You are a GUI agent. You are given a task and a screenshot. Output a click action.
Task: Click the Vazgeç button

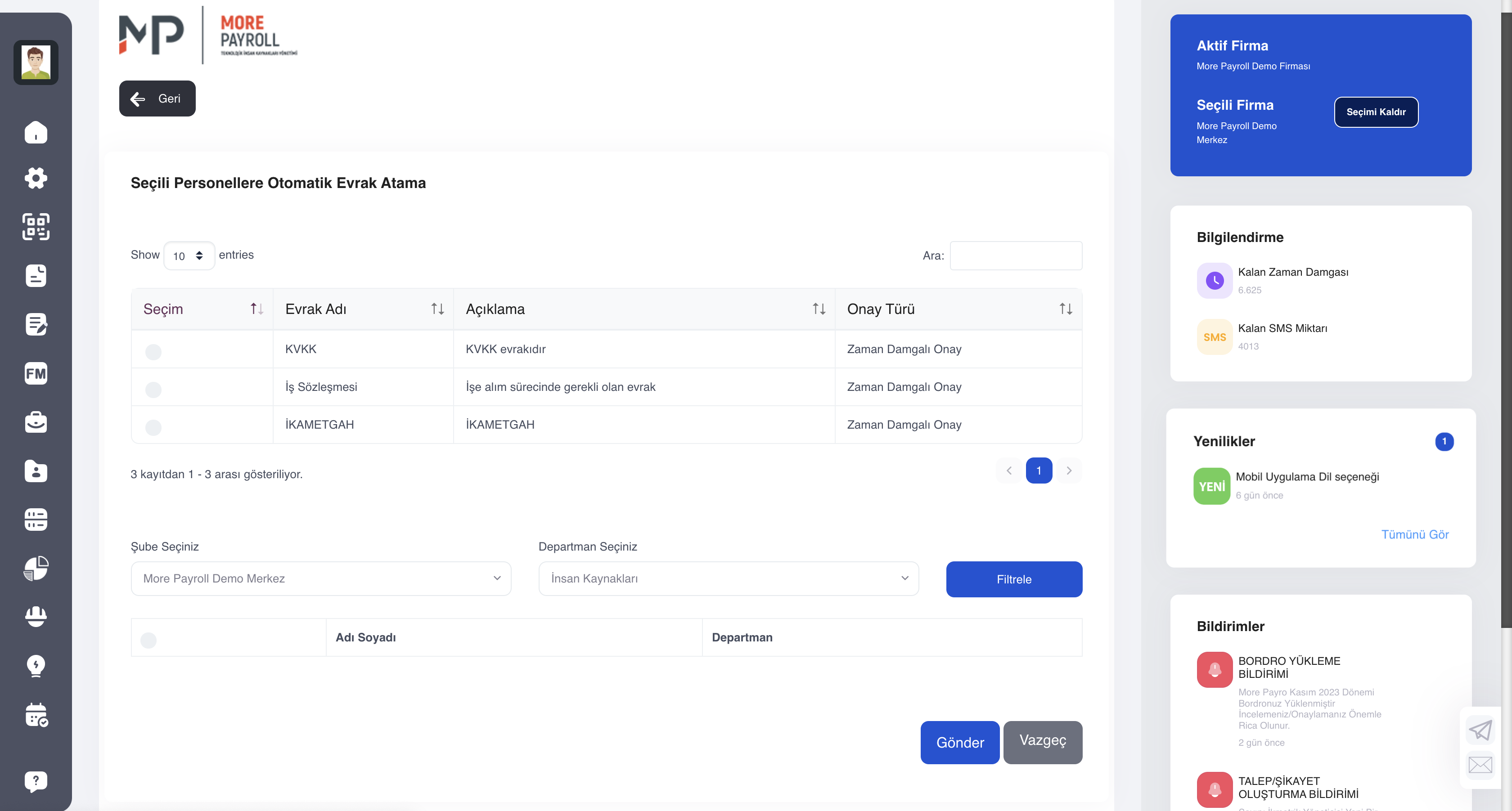click(x=1043, y=742)
